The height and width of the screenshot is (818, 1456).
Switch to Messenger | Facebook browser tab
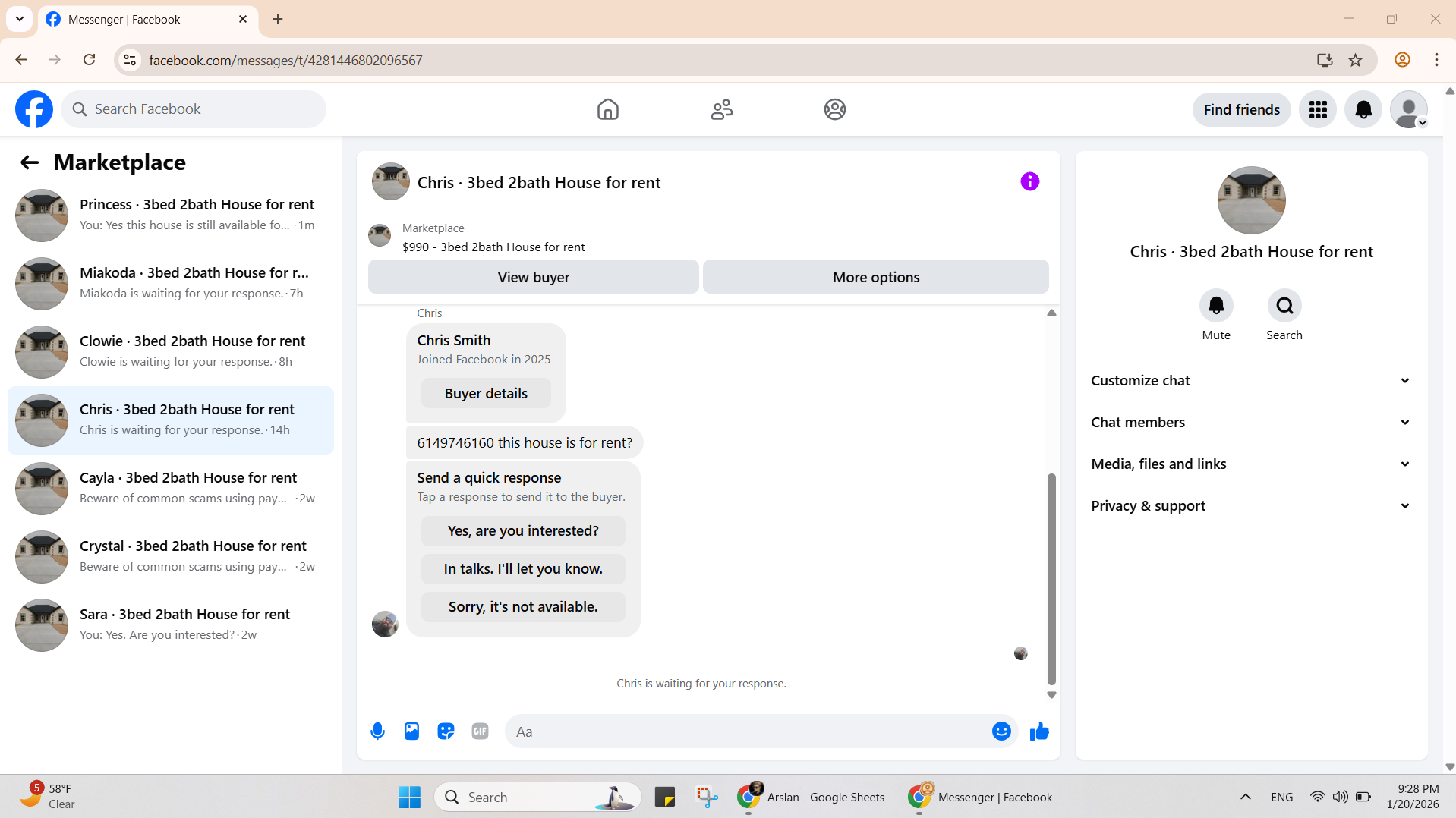pos(148,20)
